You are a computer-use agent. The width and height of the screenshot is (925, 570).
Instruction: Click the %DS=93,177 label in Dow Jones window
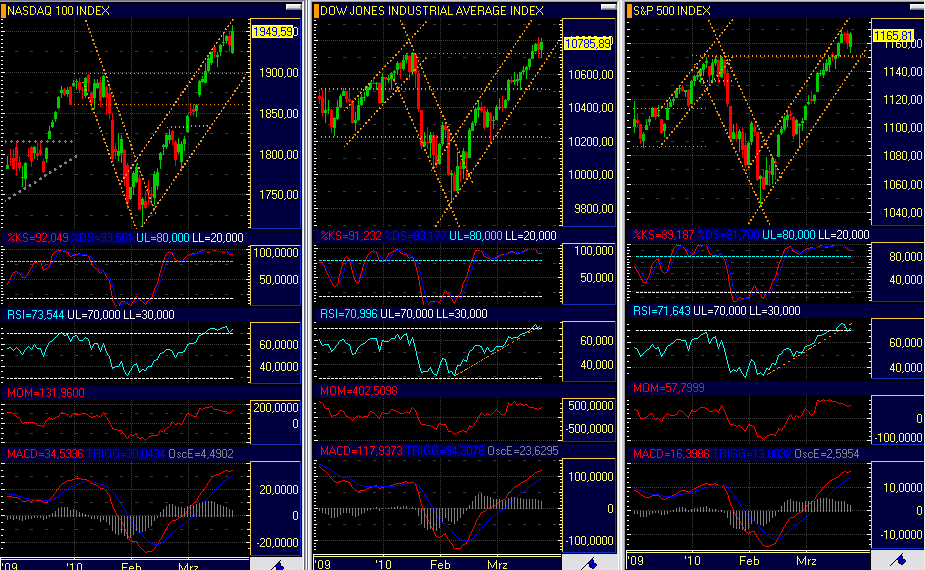click(415, 236)
